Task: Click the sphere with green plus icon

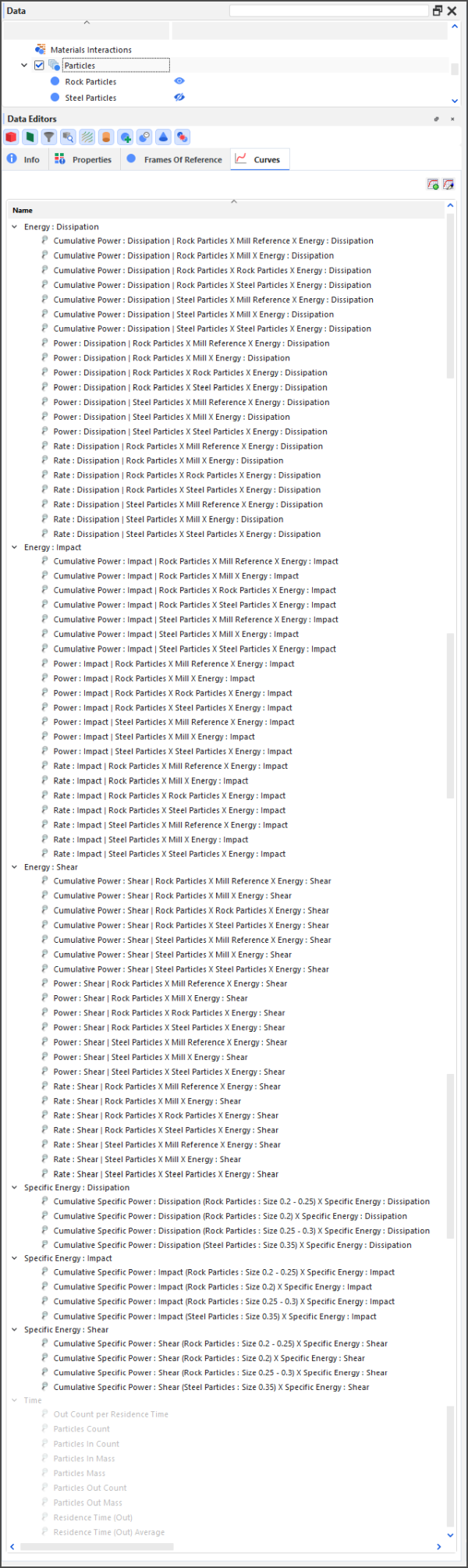Action: tap(126, 137)
